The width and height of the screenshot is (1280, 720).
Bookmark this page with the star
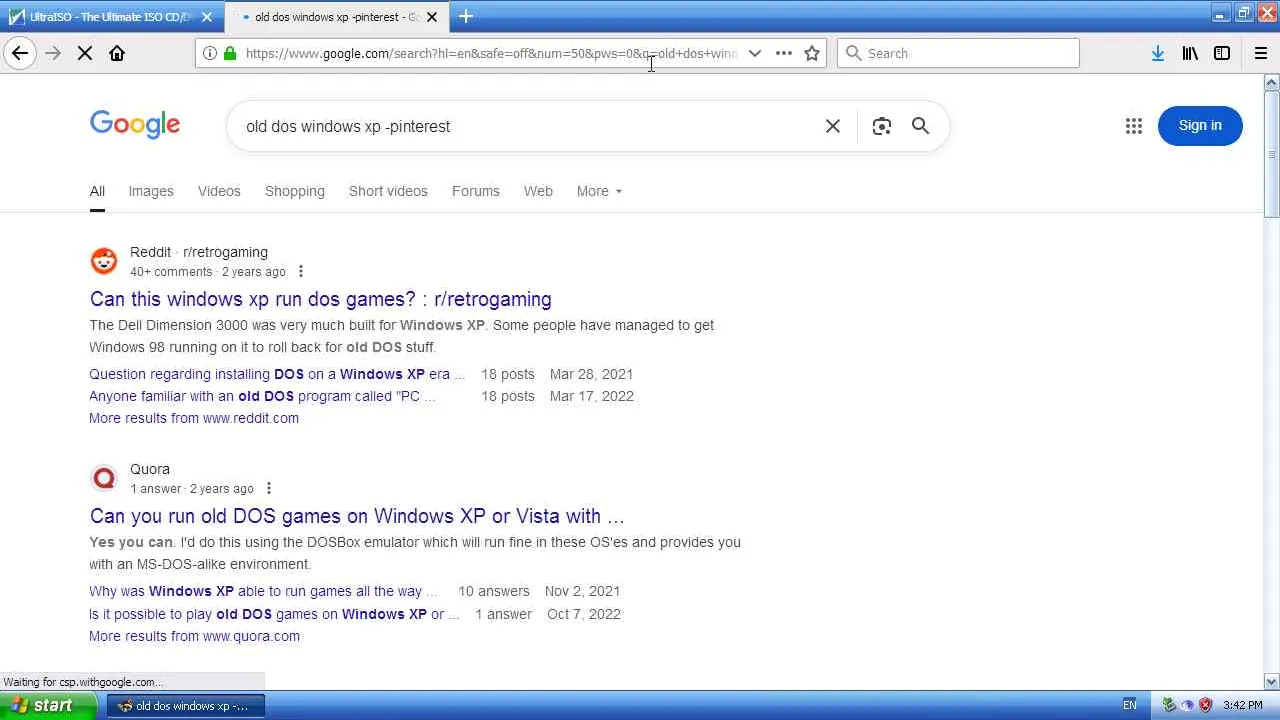click(812, 53)
